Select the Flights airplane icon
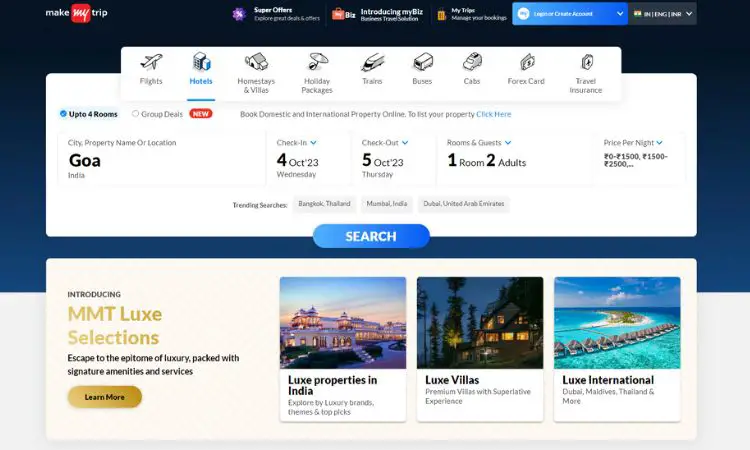The height and width of the screenshot is (450, 750). (x=151, y=62)
